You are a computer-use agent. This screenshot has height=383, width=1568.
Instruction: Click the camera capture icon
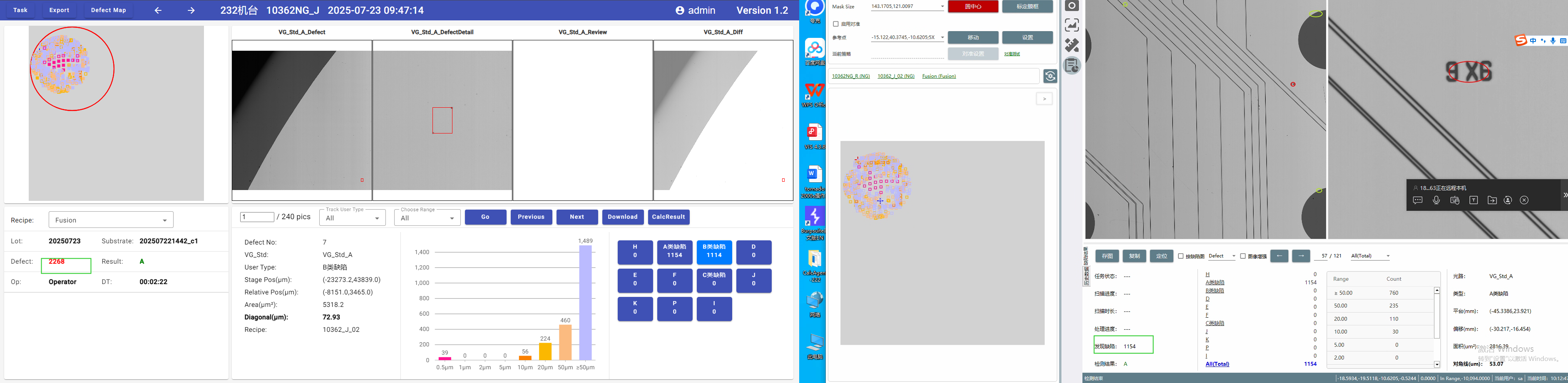[1072, 6]
